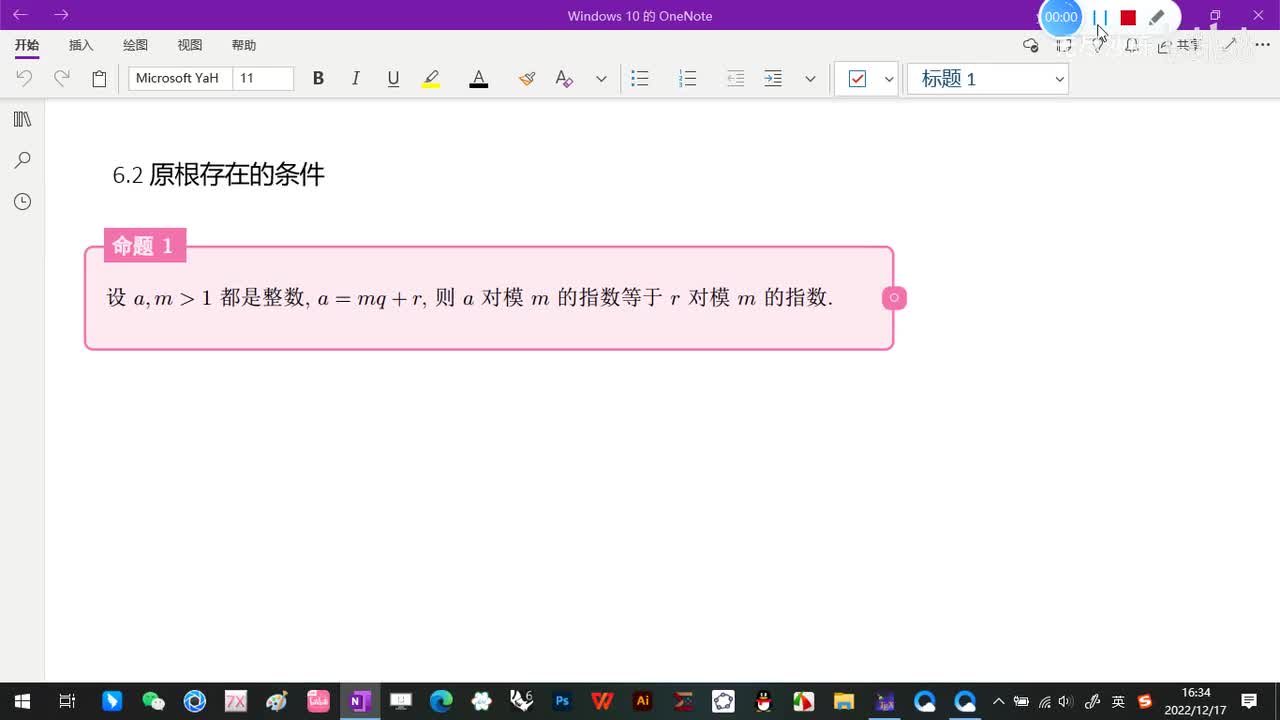The height and width of the screenshot is (720, 1280).
Task: Click the pink circle handle beside proposition box
Action: click(894, 298)
